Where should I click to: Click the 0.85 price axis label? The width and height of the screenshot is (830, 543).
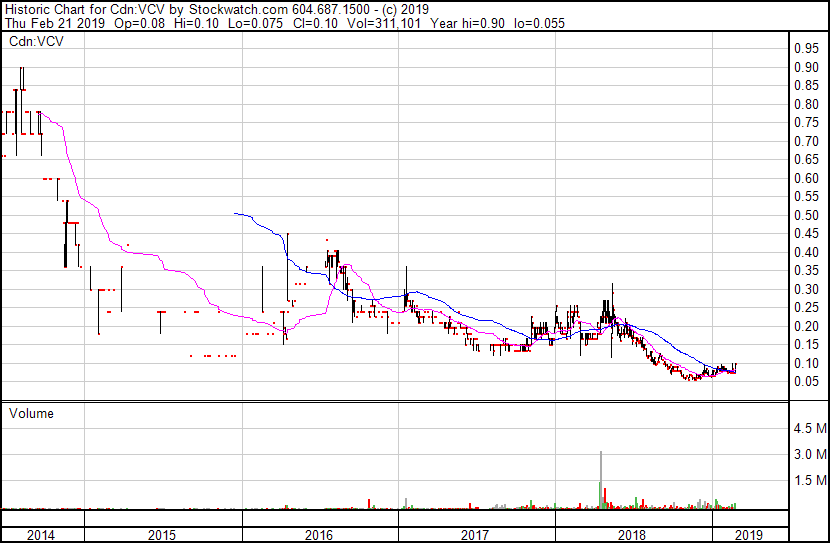(x=806, y=86)
